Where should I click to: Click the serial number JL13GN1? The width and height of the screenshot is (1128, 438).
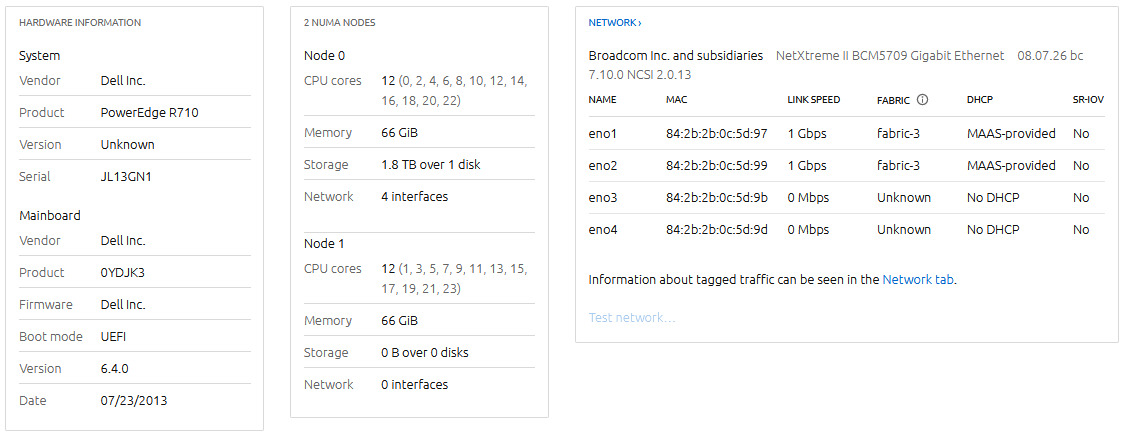pyautogui.click(x=126, y=177)
